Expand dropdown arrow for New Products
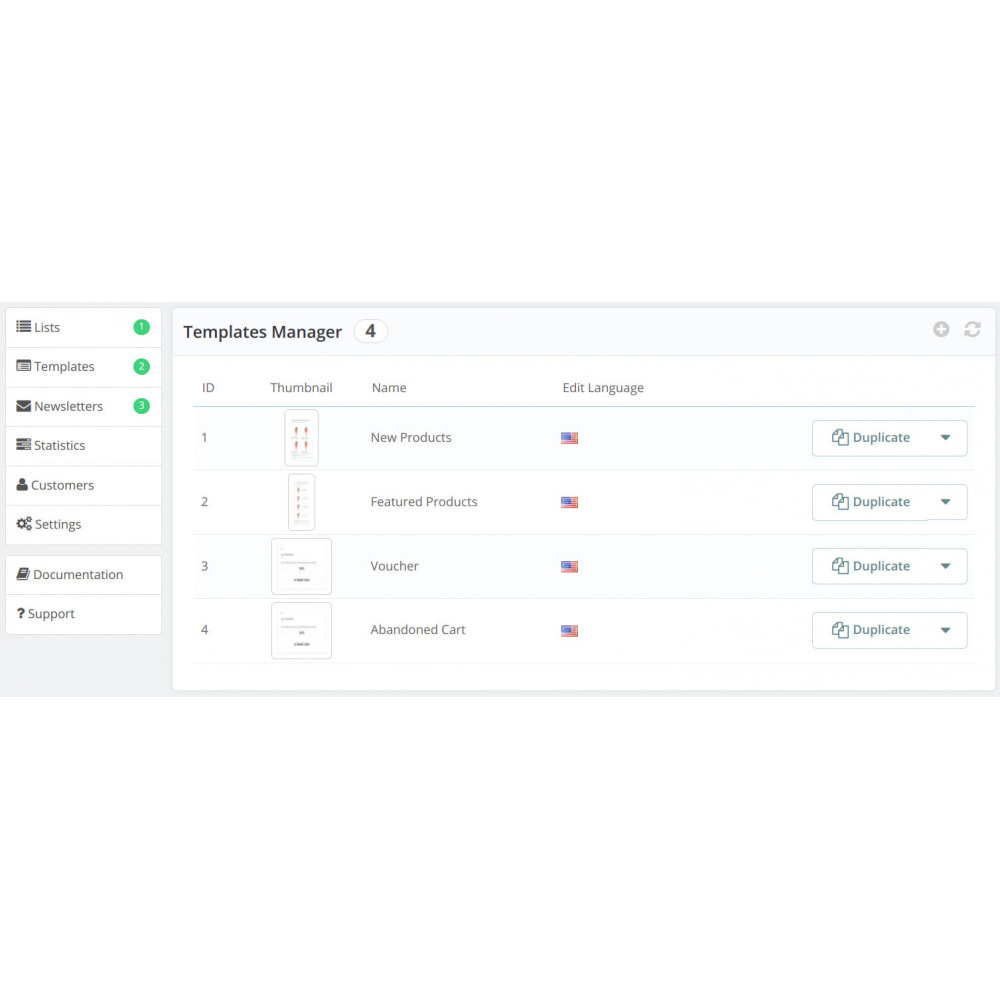Screen dimensions: 1000x1000 [x=946, y=438]
